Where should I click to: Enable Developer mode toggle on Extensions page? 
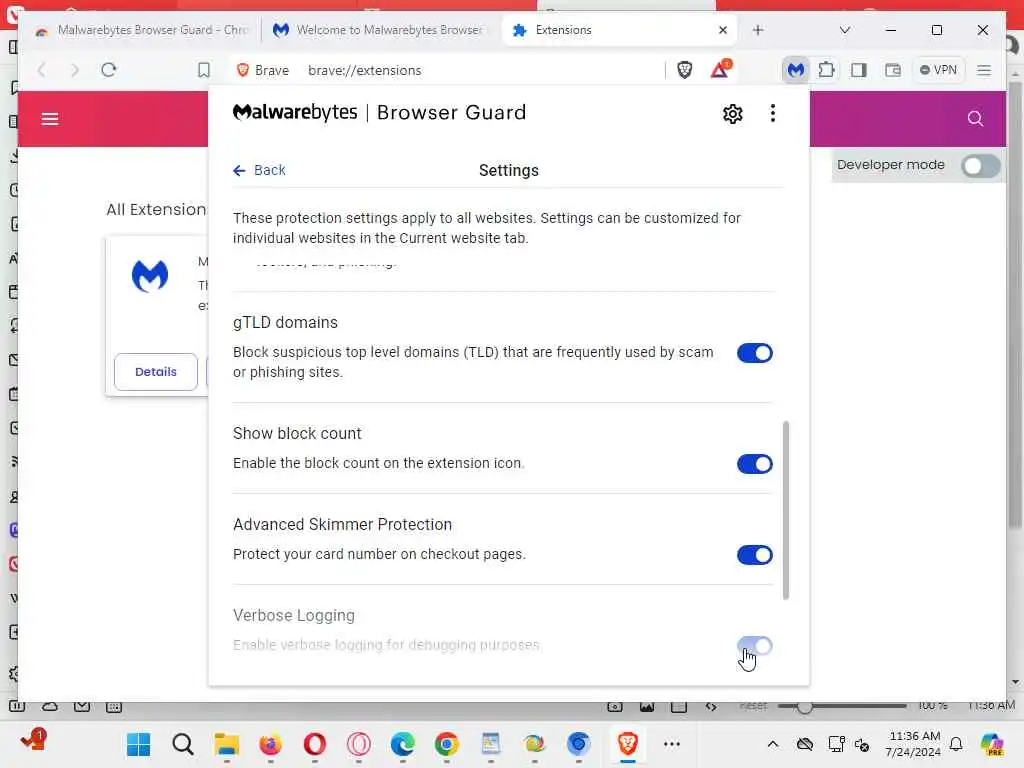click(980, 166)
